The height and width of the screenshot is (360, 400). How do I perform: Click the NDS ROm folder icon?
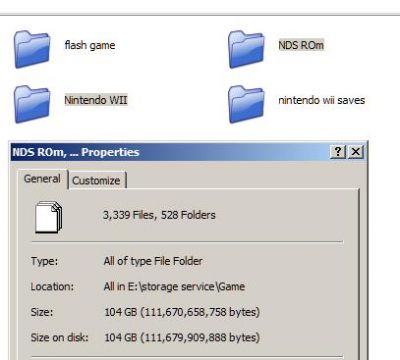(246, 49)
